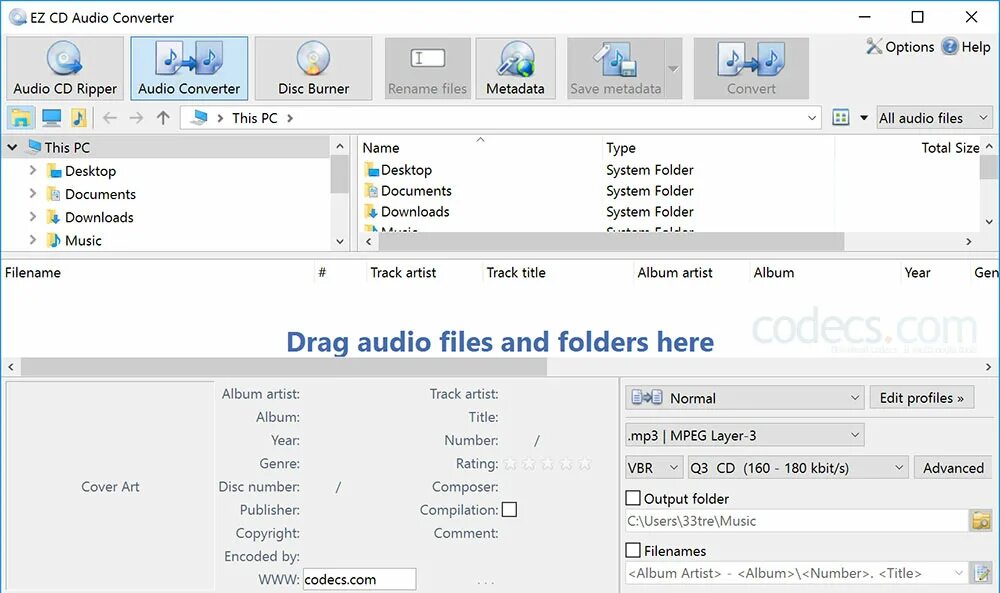Open the output folder browse icon
1000x593 pixels.
pyautogui.click(x=982, y=520)
